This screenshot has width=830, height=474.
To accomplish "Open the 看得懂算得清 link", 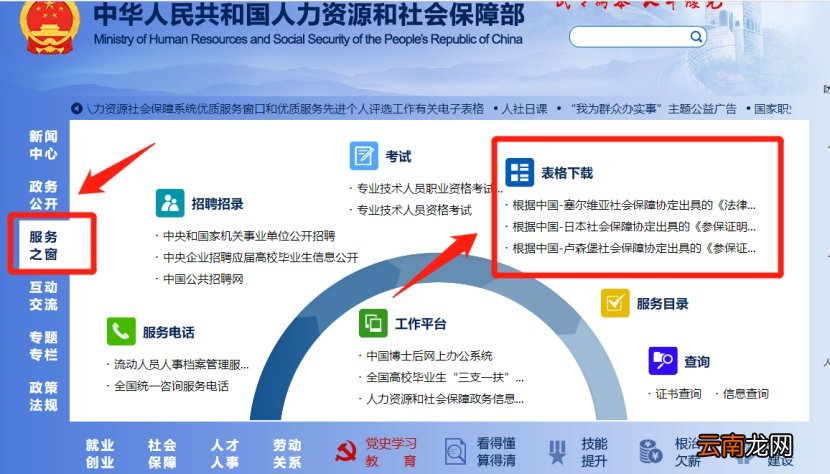I will [496, 452].
